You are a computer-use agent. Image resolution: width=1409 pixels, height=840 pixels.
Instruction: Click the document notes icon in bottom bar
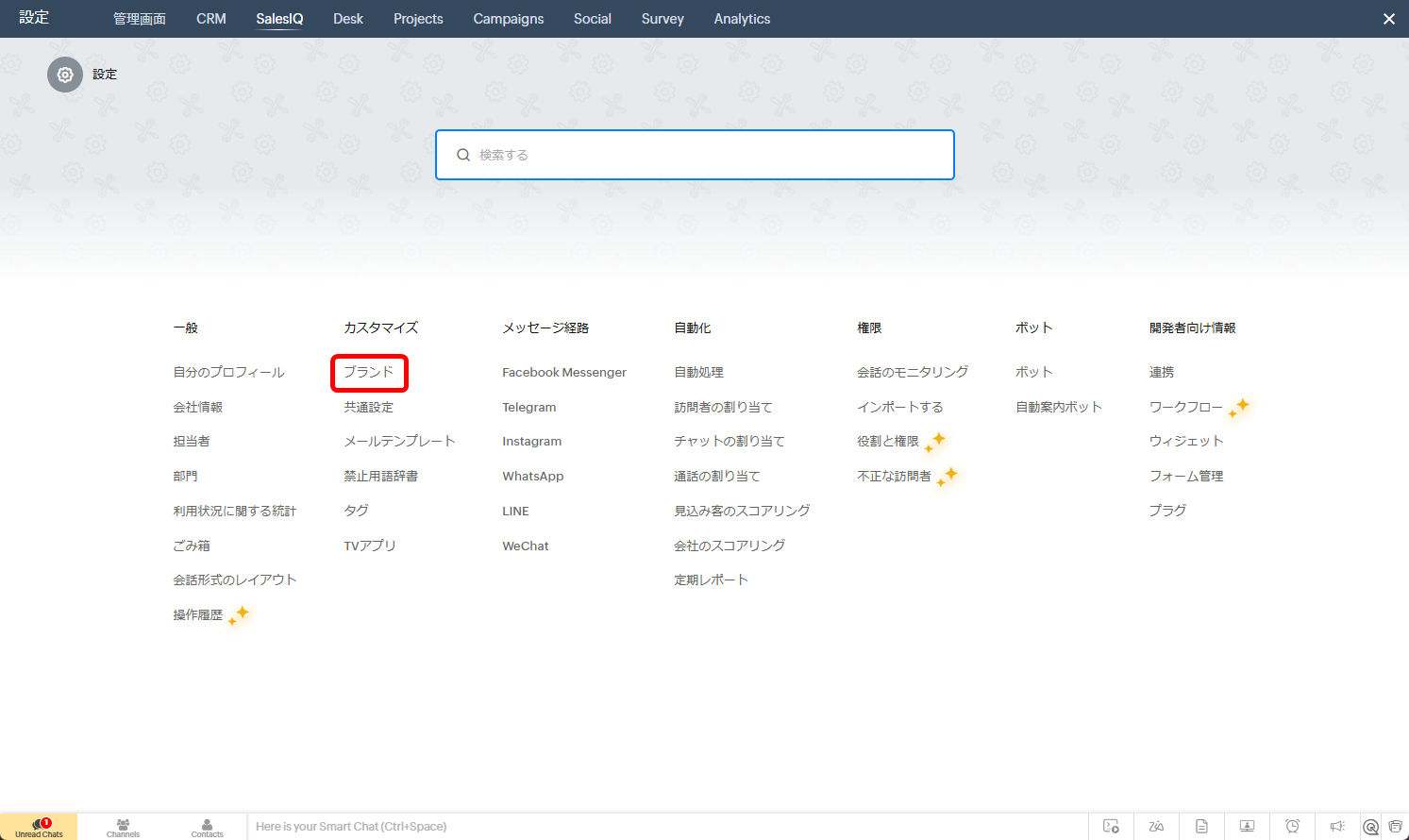pyautogui.click(x=1201, y=827)
